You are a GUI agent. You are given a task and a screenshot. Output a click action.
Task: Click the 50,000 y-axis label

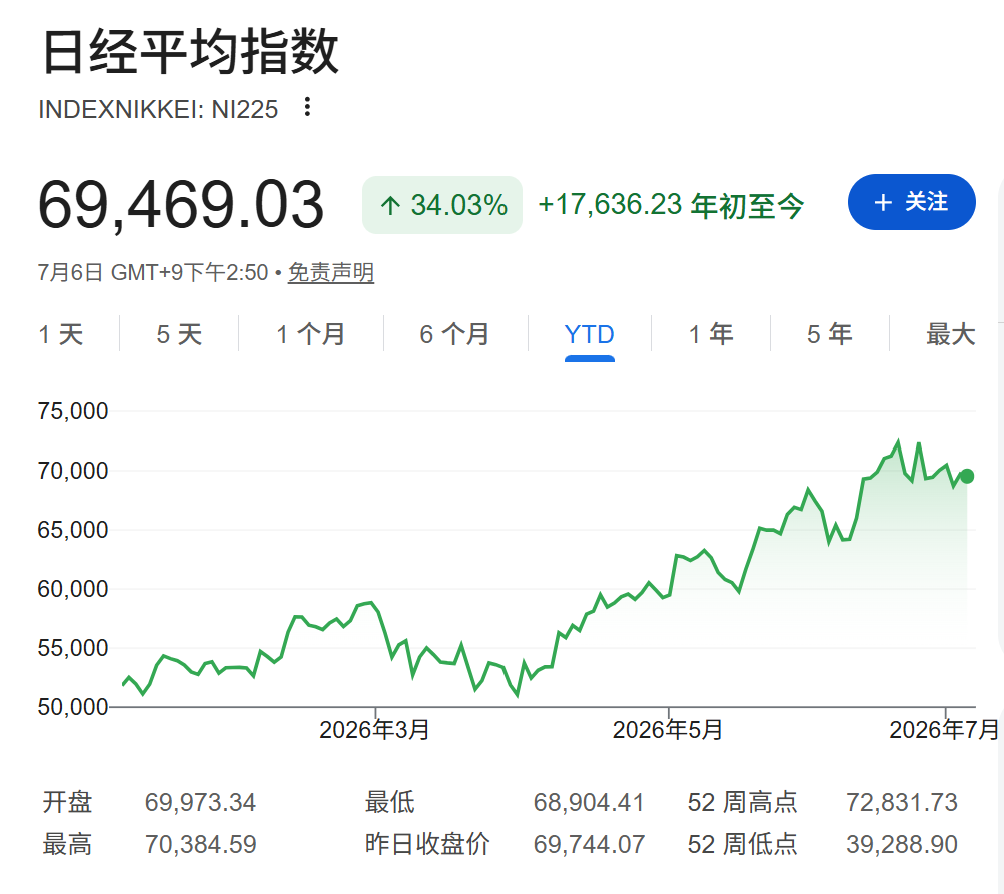(73, 707)
